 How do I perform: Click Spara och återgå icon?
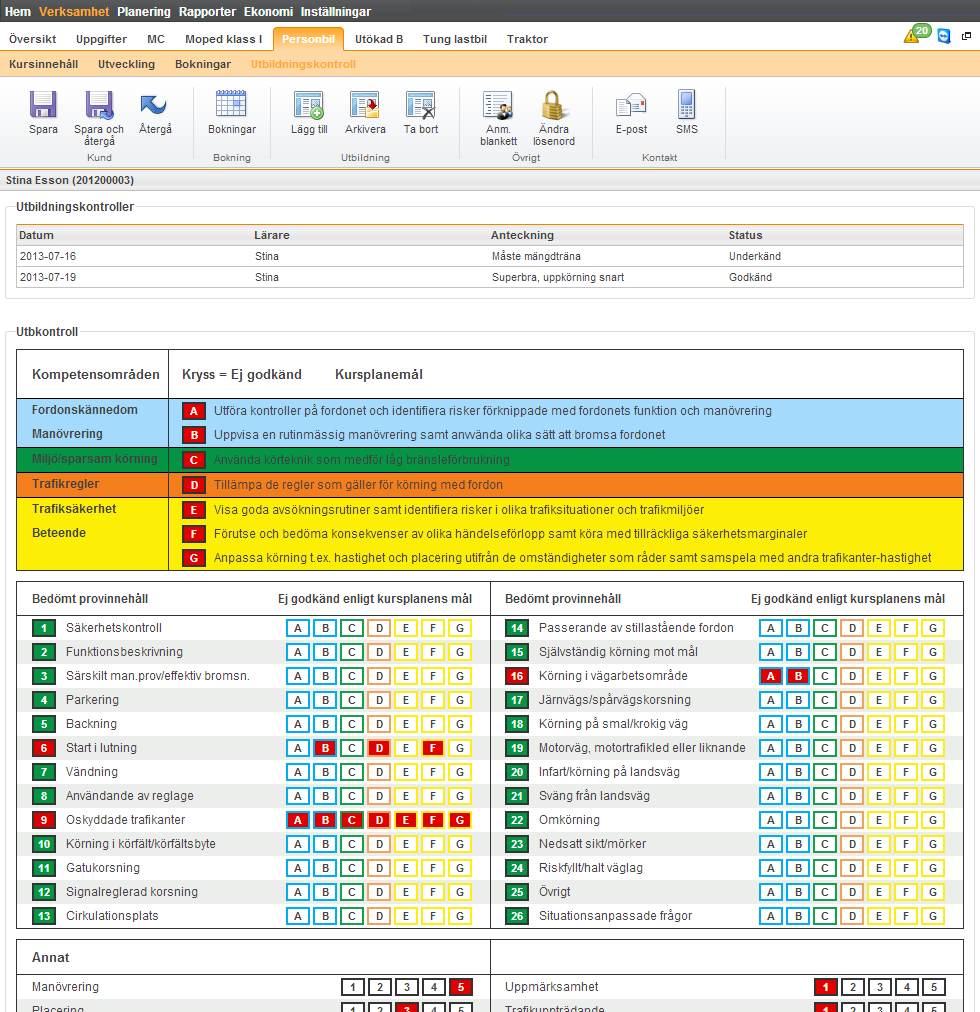click(99, 105)
